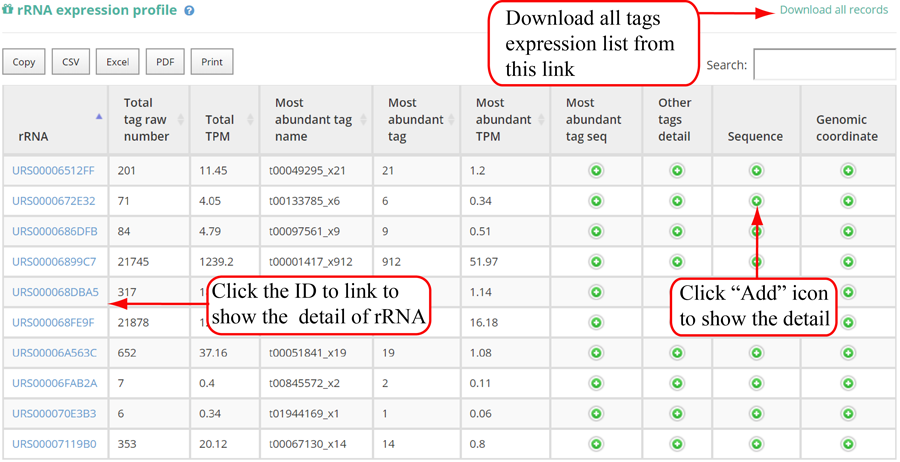
Task: Export table as CSV
Action: 71,62
